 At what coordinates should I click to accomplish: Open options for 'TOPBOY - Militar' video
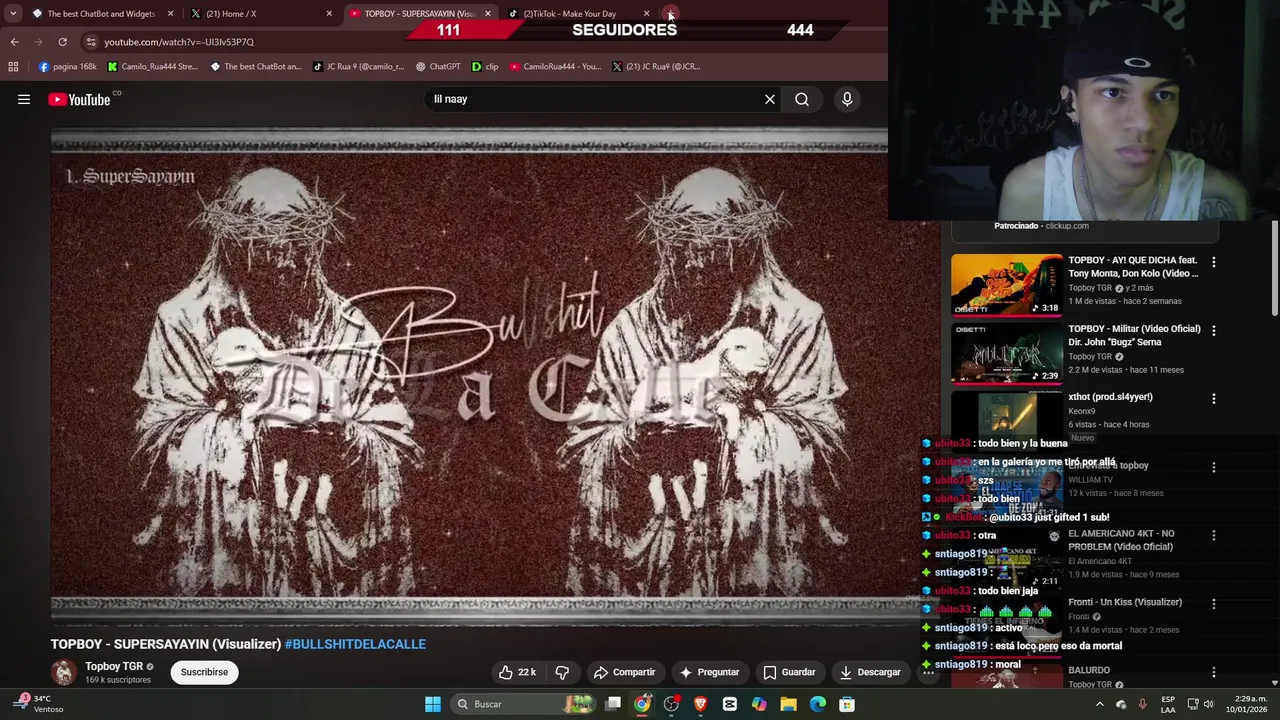[x=1214, y=330]
